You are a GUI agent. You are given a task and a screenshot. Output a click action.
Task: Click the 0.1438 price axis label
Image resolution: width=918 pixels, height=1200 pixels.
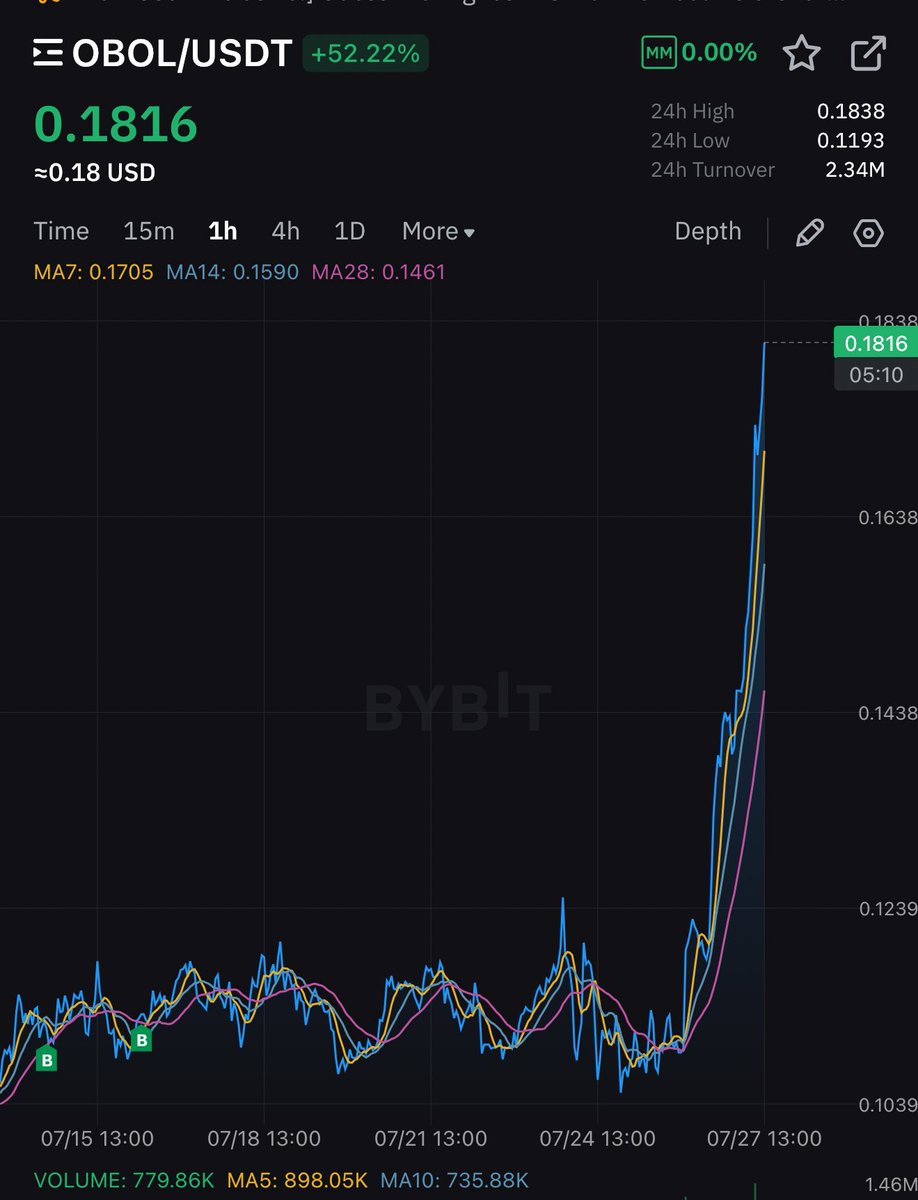point(888,713)
